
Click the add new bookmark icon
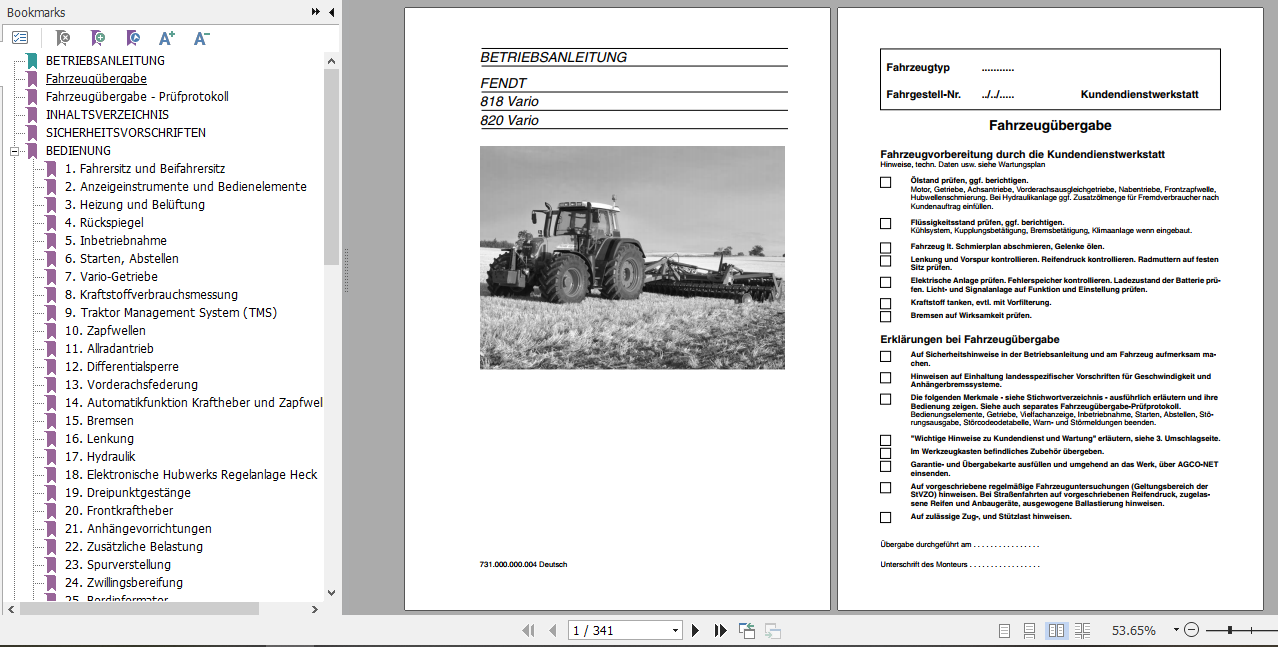(x=98, y=38)
